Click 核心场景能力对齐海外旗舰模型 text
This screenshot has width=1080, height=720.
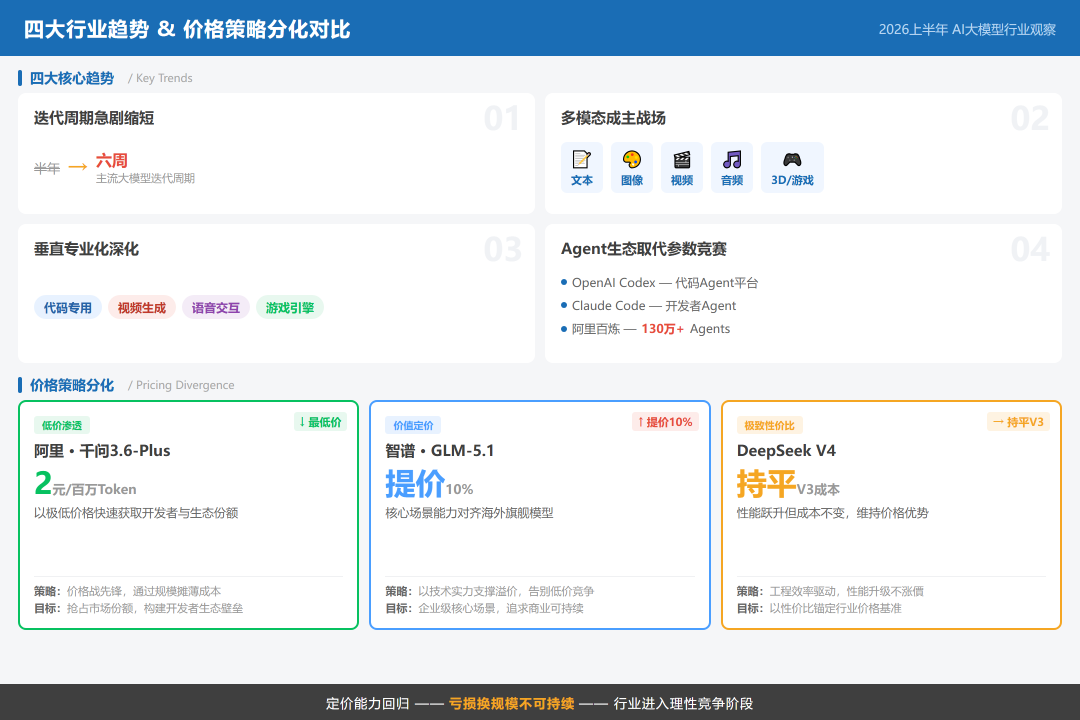[x=470, y=513]
